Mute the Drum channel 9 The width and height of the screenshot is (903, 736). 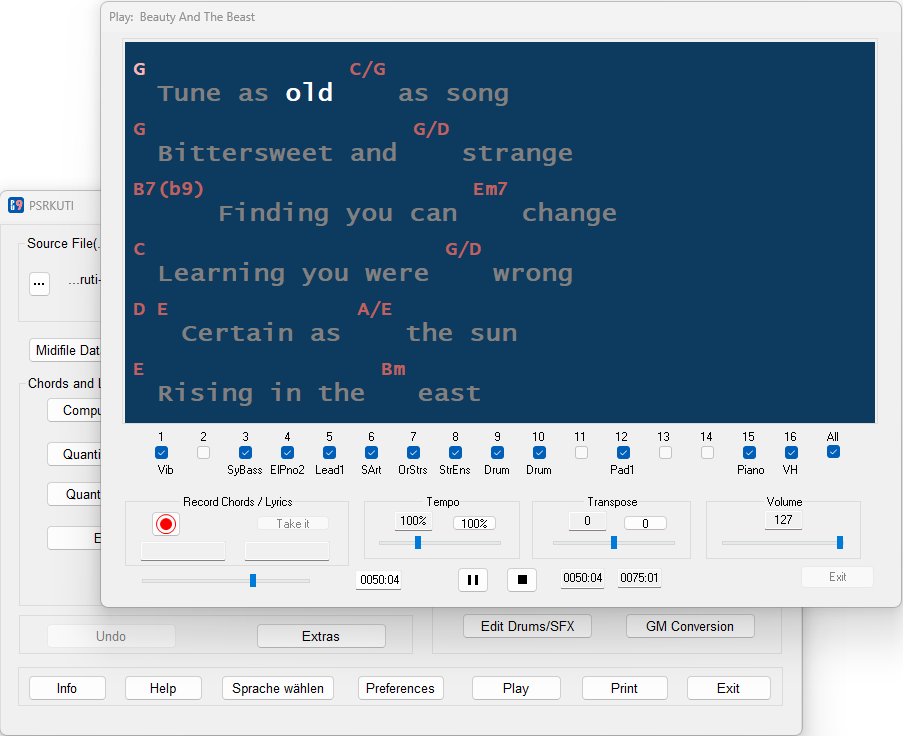(x=497, y=452)
